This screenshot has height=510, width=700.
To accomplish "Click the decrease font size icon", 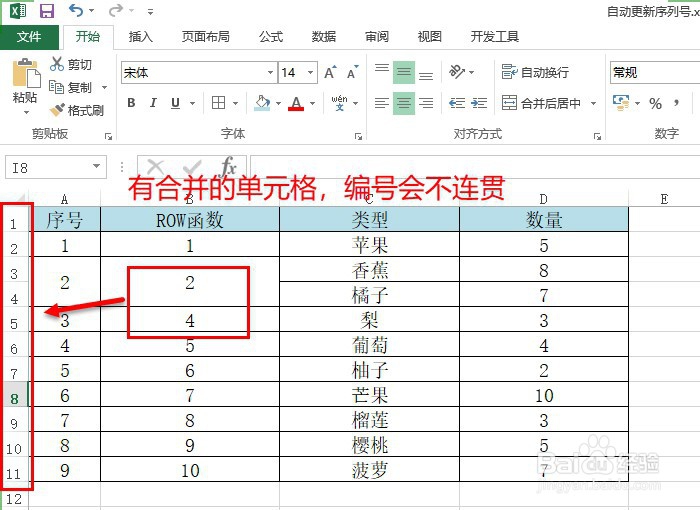I will 353,72.
